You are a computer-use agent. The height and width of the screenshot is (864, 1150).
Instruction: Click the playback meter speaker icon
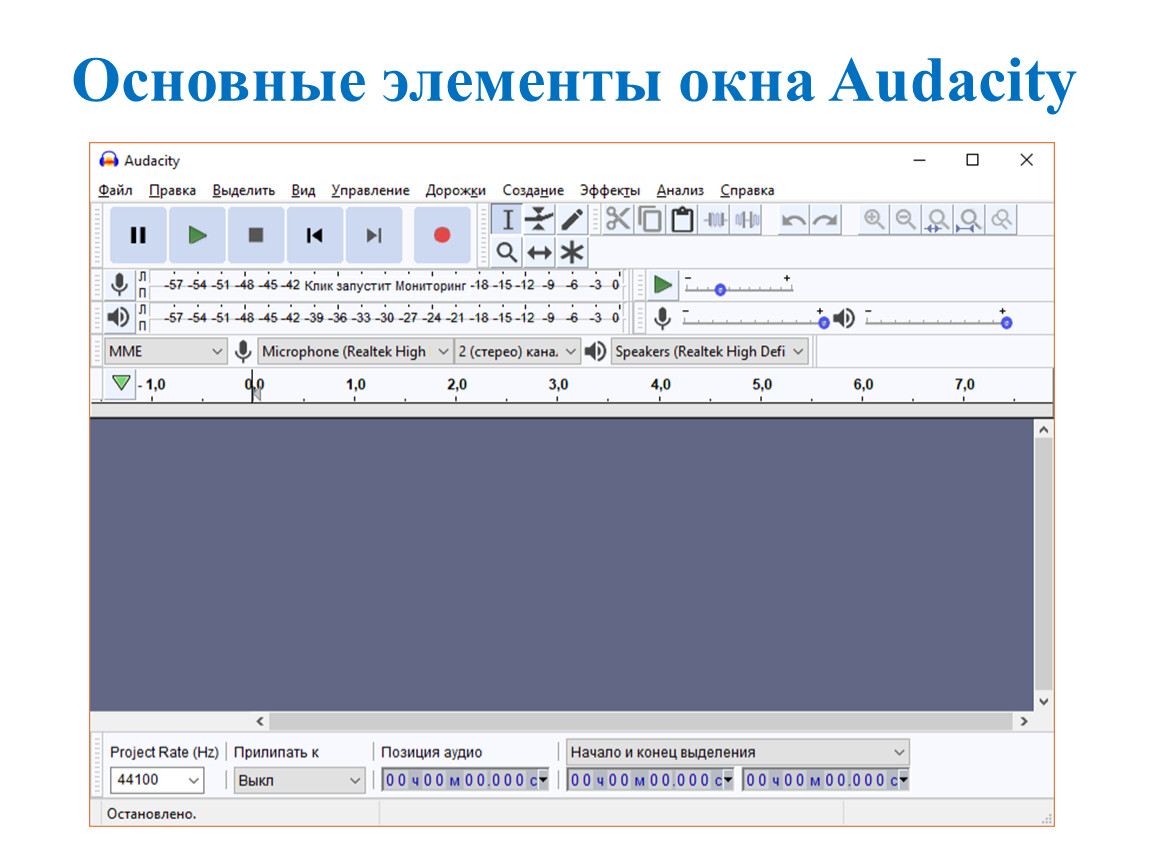coord(119,318)
